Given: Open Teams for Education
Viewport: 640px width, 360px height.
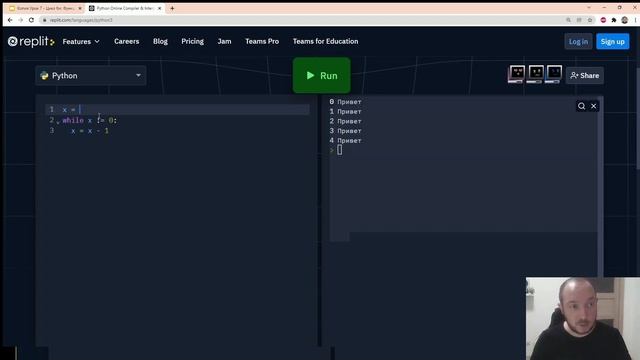Looking at the screenshot, I should point(325,41).
